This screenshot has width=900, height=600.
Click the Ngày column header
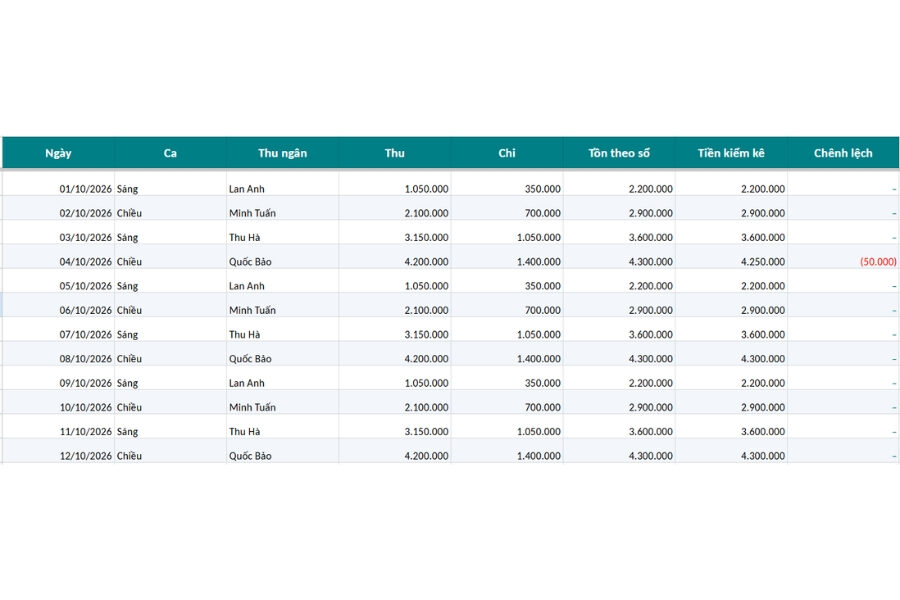point(58,153)
